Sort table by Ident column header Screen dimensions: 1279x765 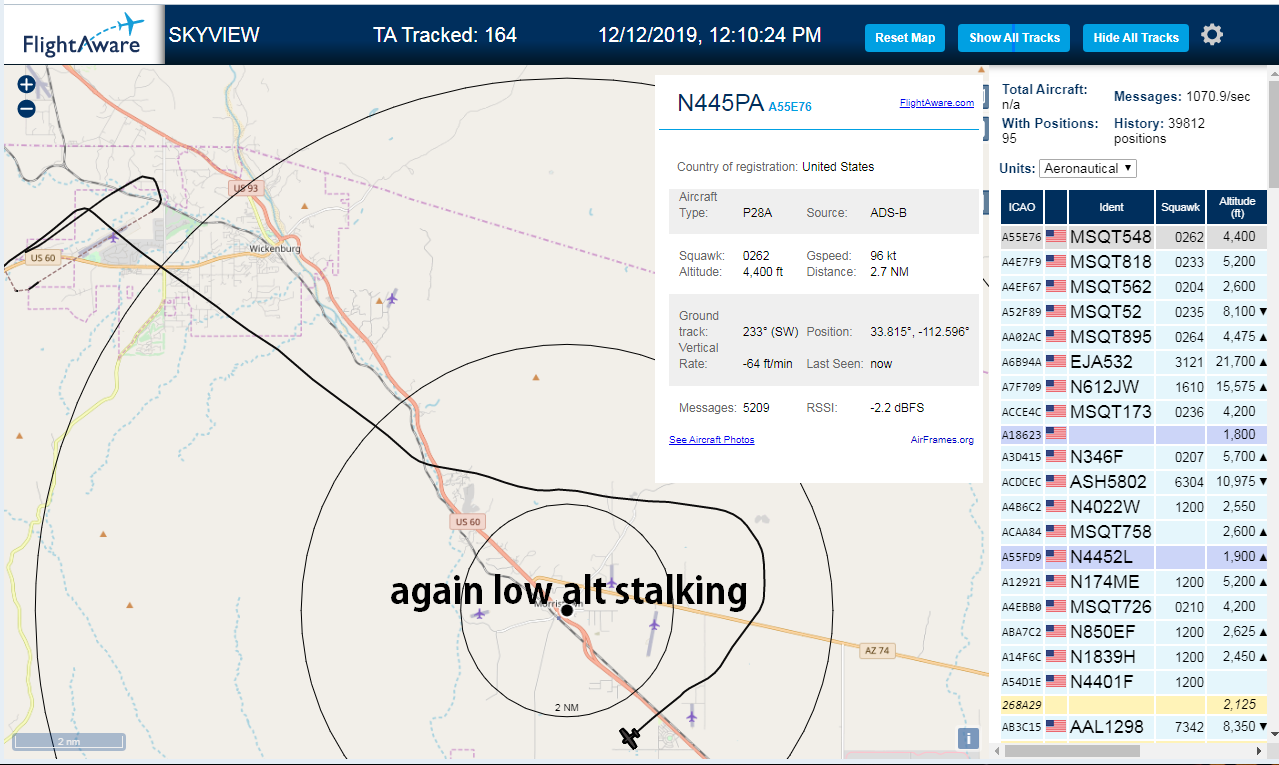point(1111,207)
